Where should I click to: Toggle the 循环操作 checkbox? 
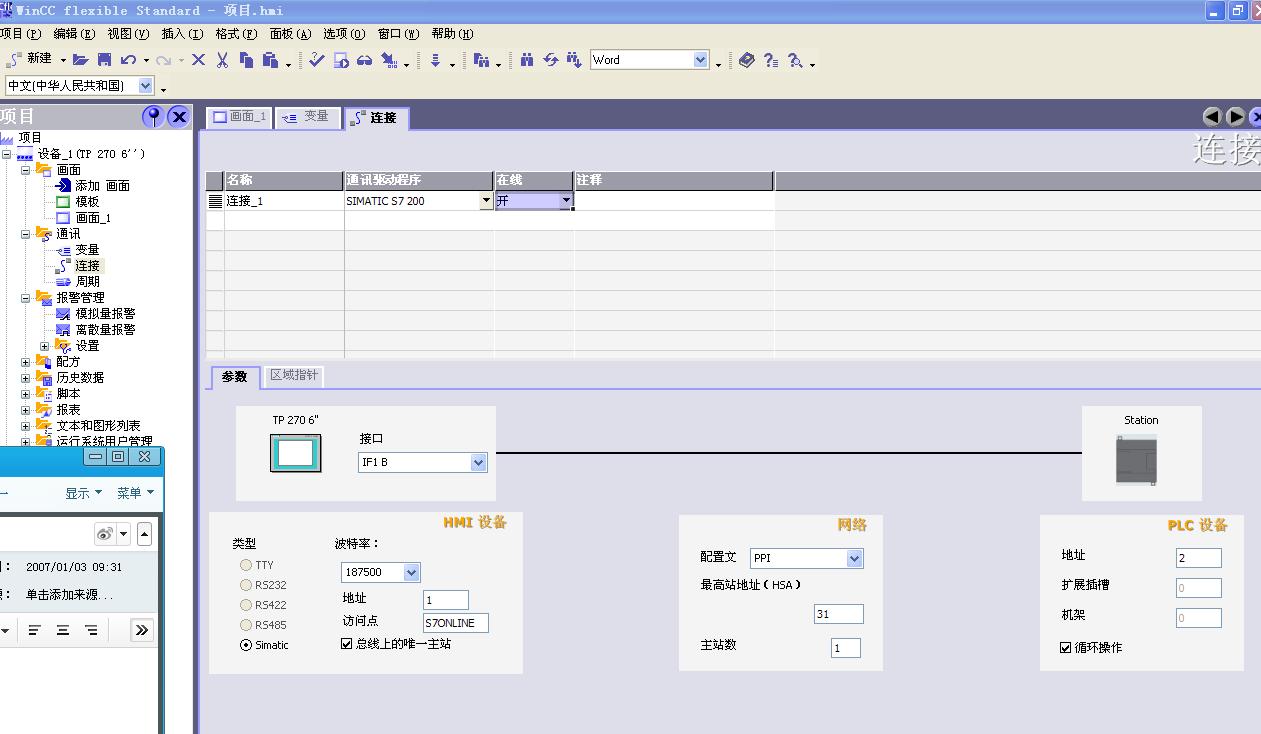click(x=1066, y=648)
